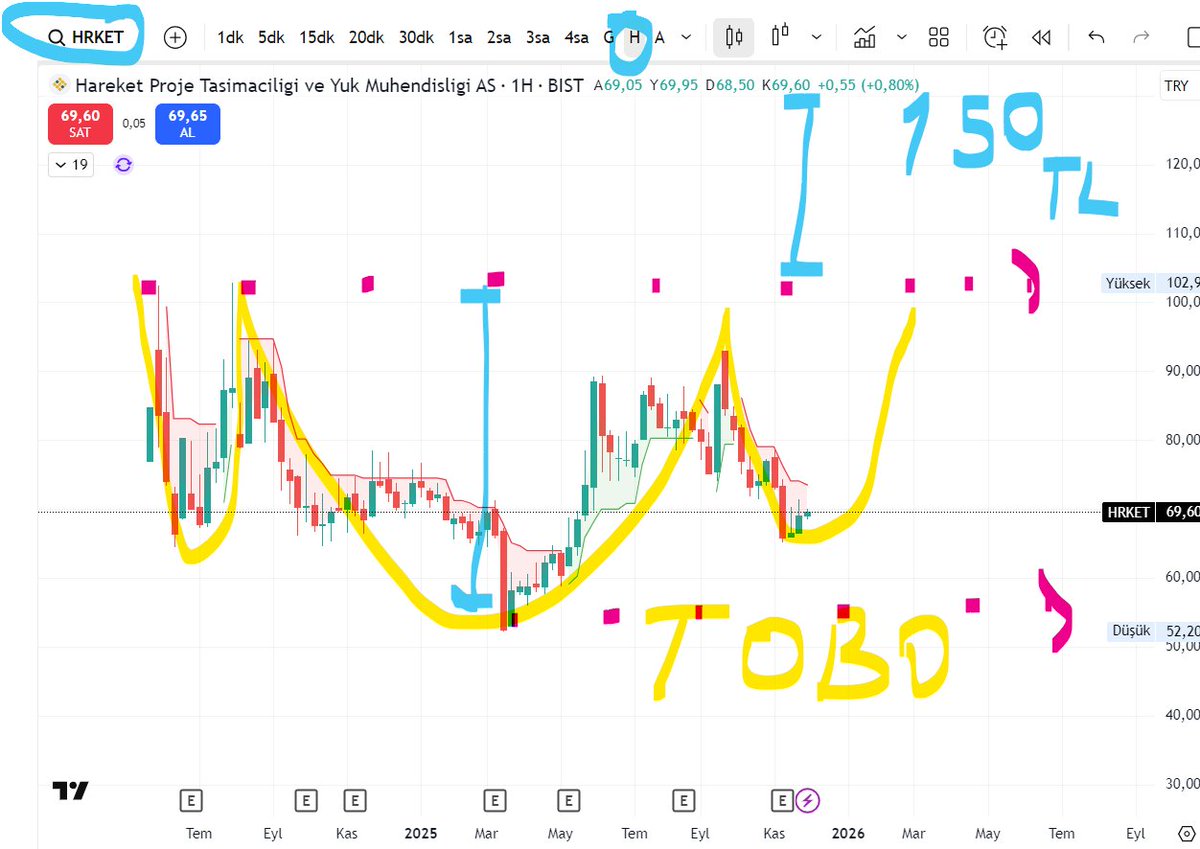Select the A monthly timeframe
Screen dimensions: 1200x849
pyautogui.click(x=659, y=37)
